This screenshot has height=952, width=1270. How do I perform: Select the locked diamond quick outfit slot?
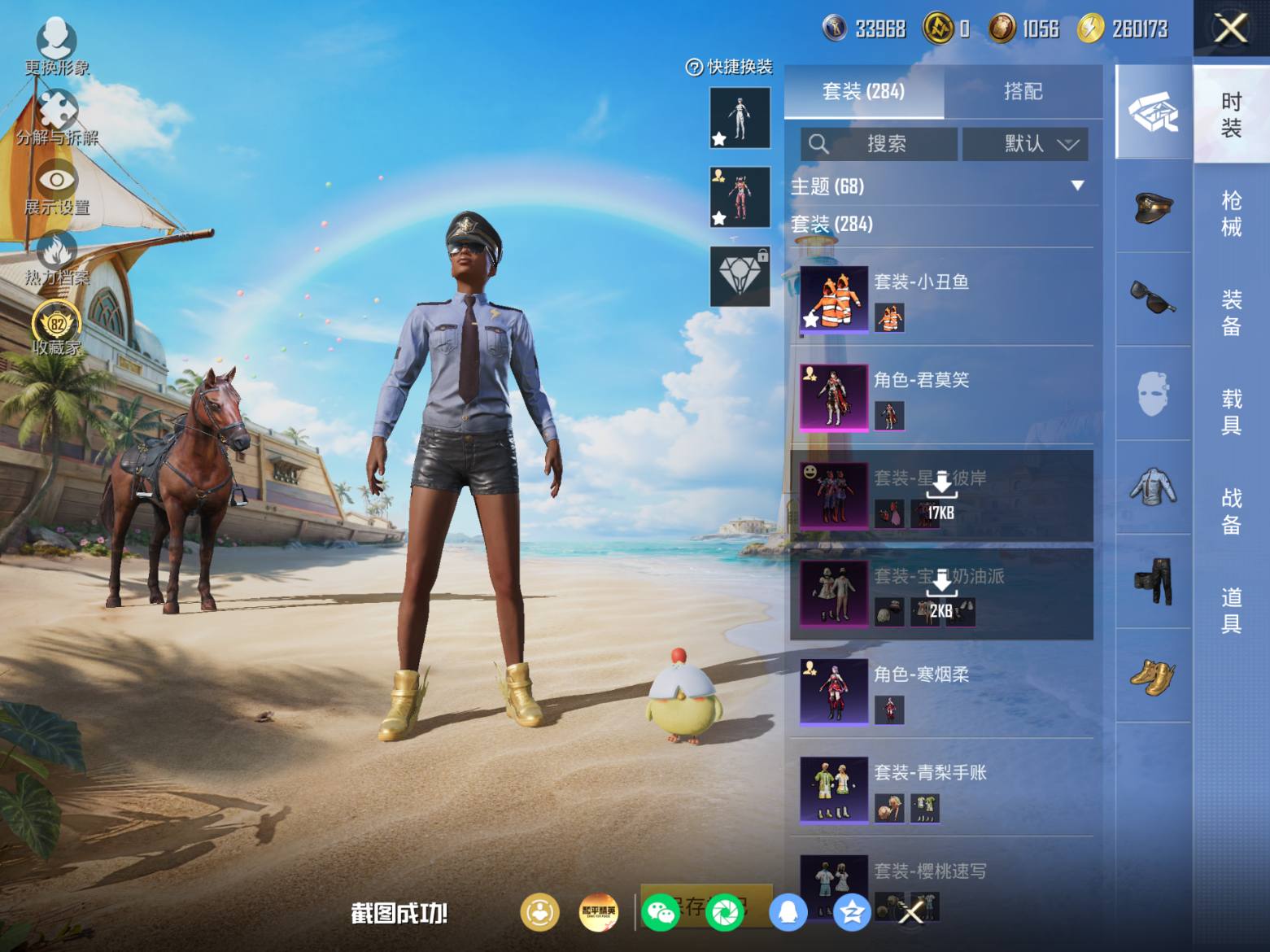(740, 276)
